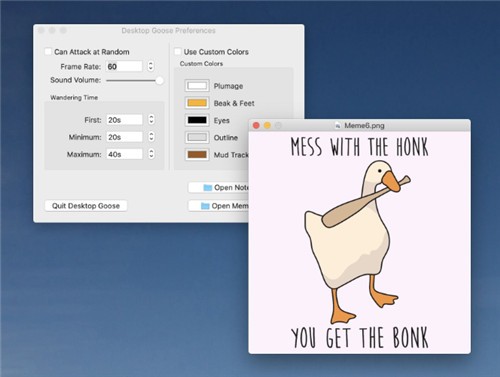Click the Sound Volume slider knob
Image resolution: width=500 pixels, height=377 pixels.
160,80
